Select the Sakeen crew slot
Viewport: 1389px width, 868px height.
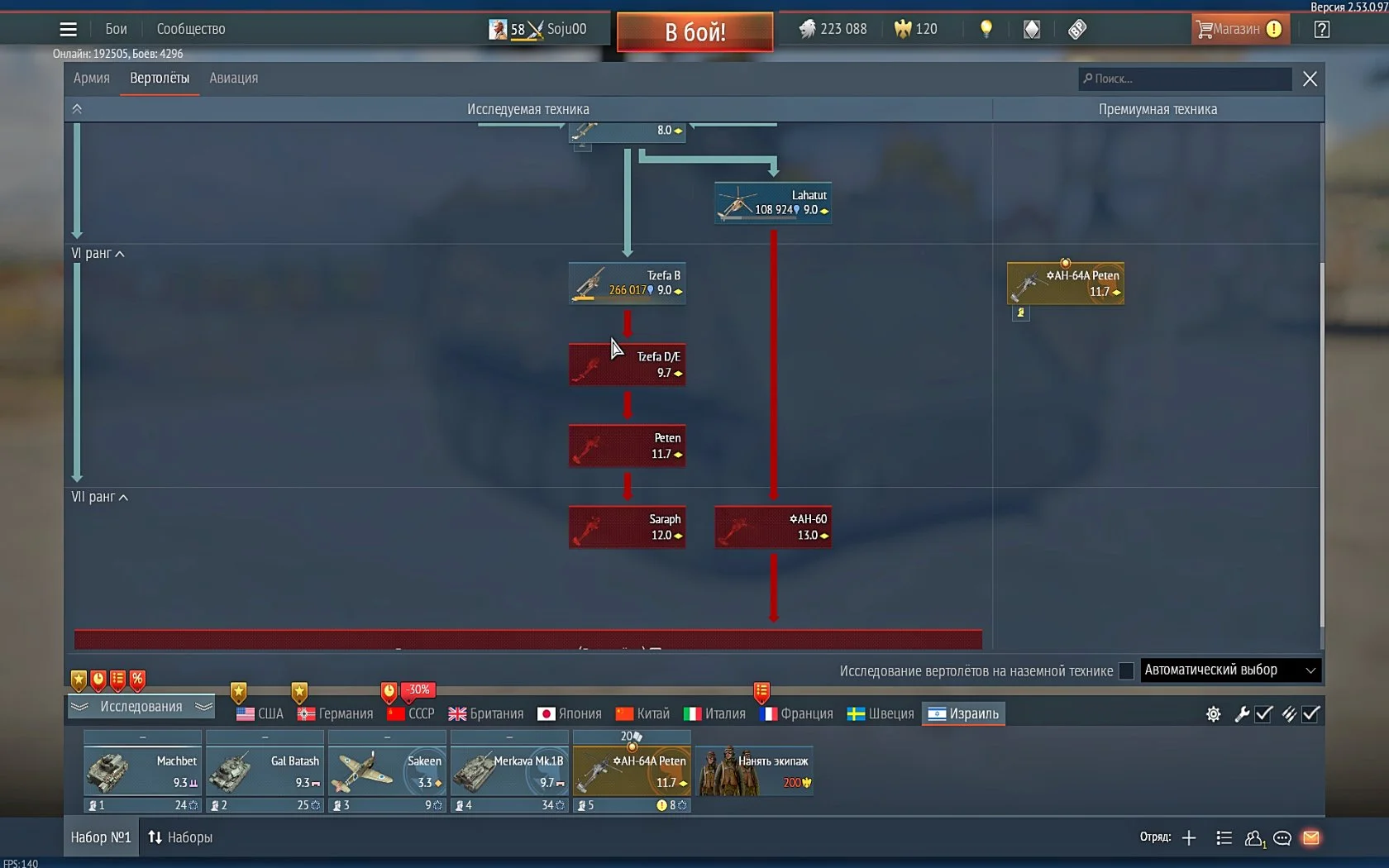click(387, 771)
